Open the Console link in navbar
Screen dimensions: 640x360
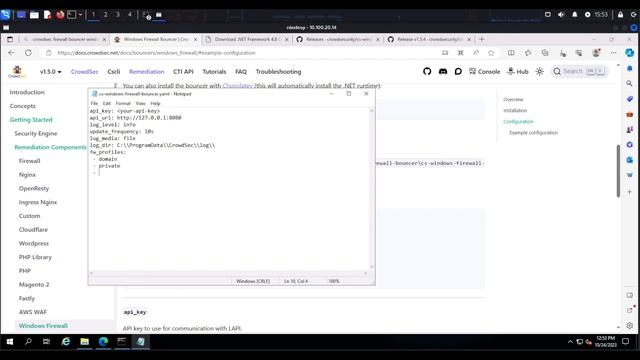point(484,71)
